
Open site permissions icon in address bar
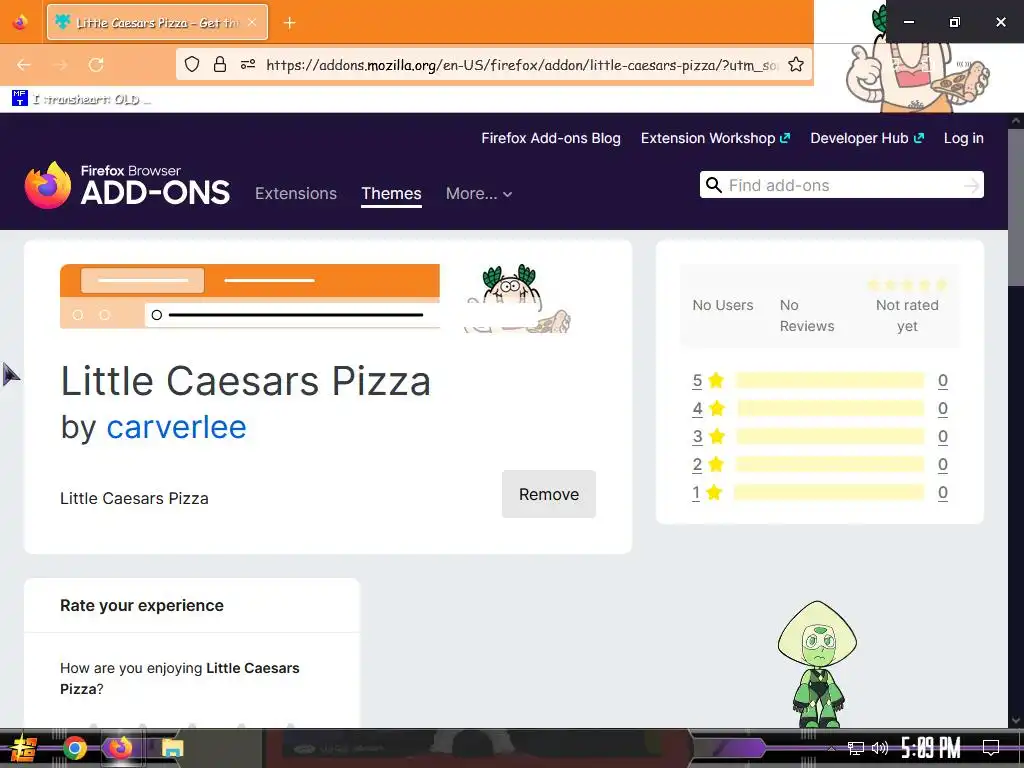248,64
